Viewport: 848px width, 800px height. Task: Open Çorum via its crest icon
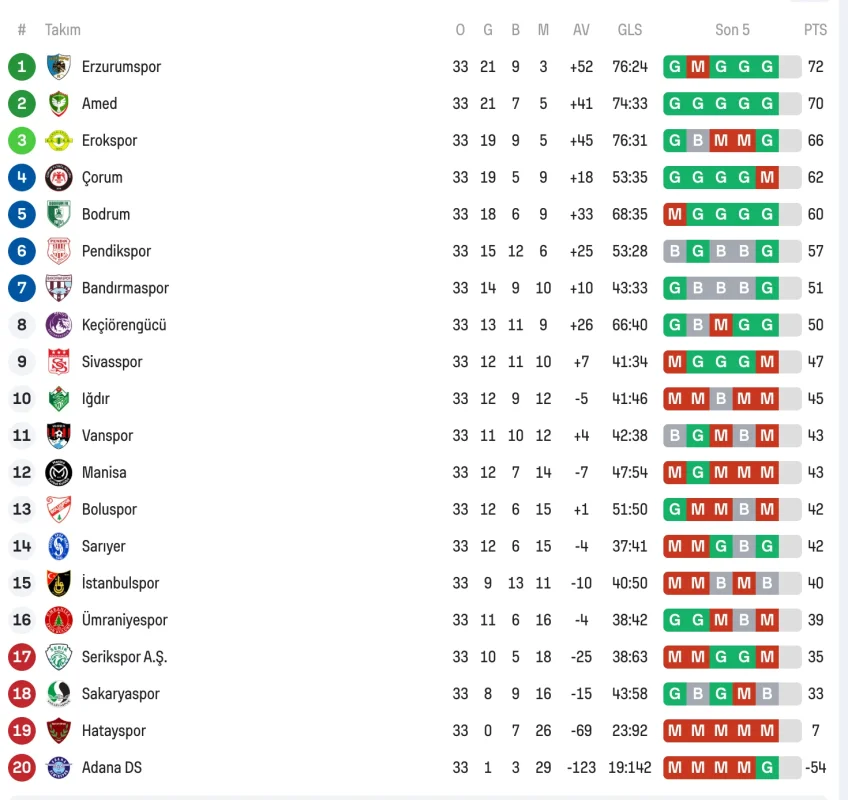tap(59, 178)
